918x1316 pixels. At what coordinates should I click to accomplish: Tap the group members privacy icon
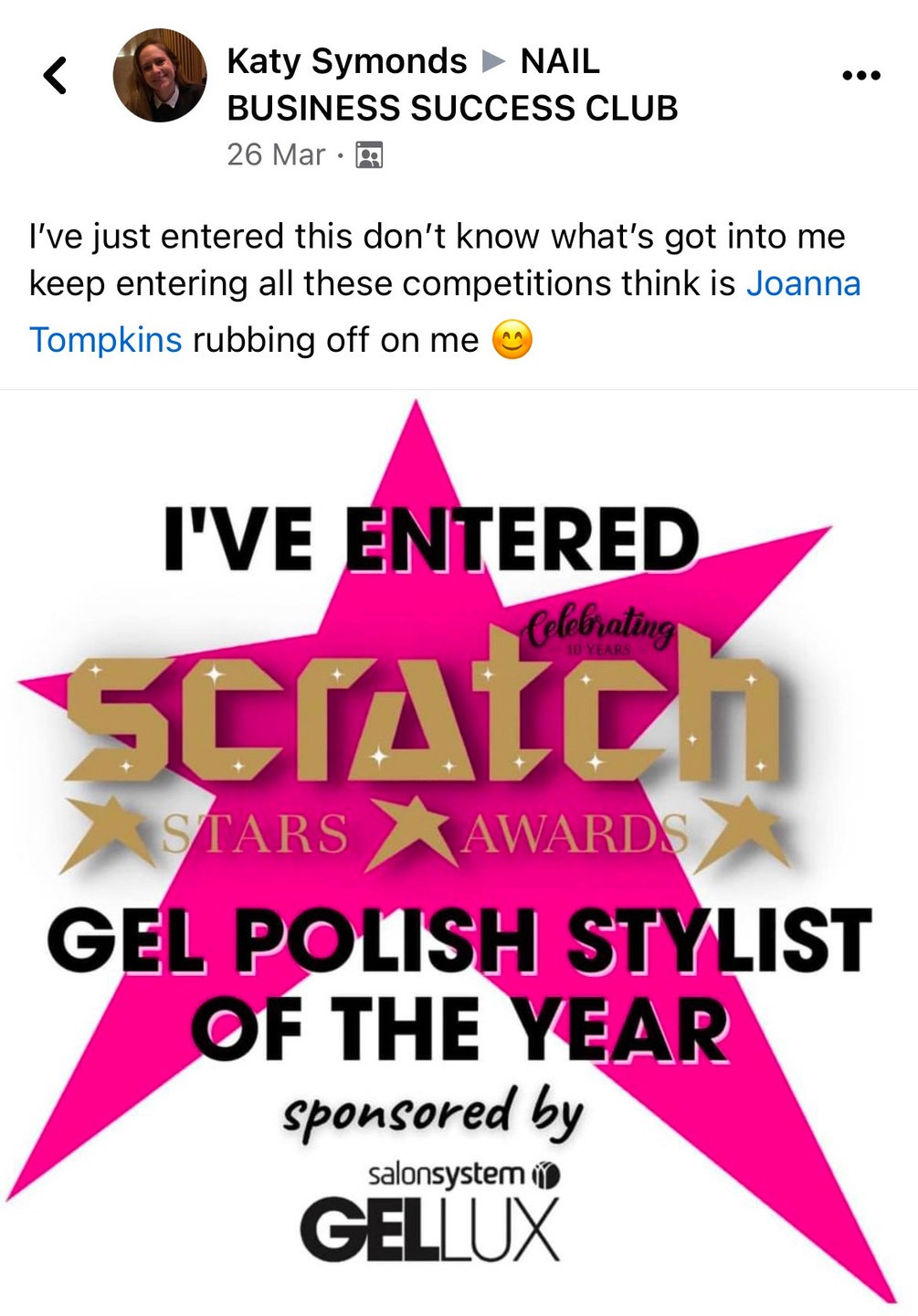pos(369,155)
